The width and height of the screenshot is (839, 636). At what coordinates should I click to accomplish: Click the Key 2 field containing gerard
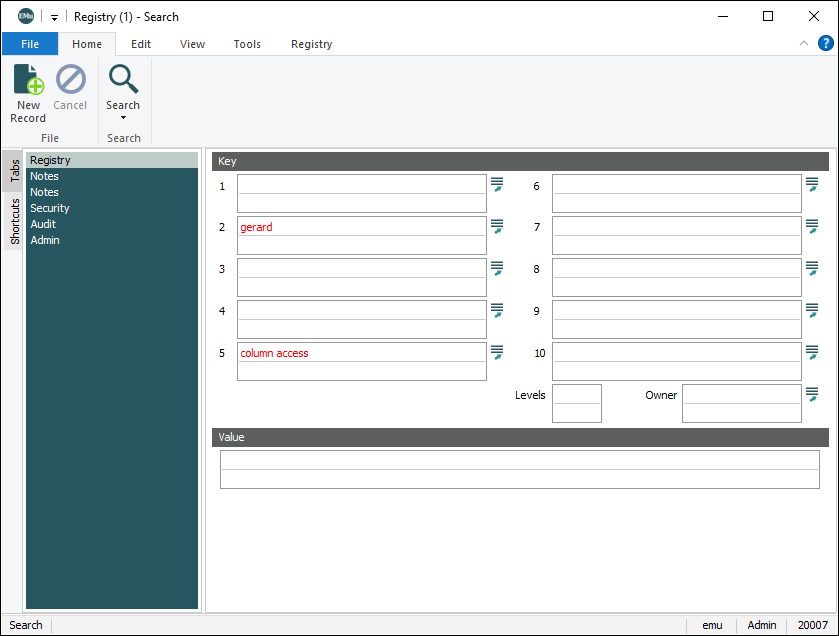click(x=361, y=227)
